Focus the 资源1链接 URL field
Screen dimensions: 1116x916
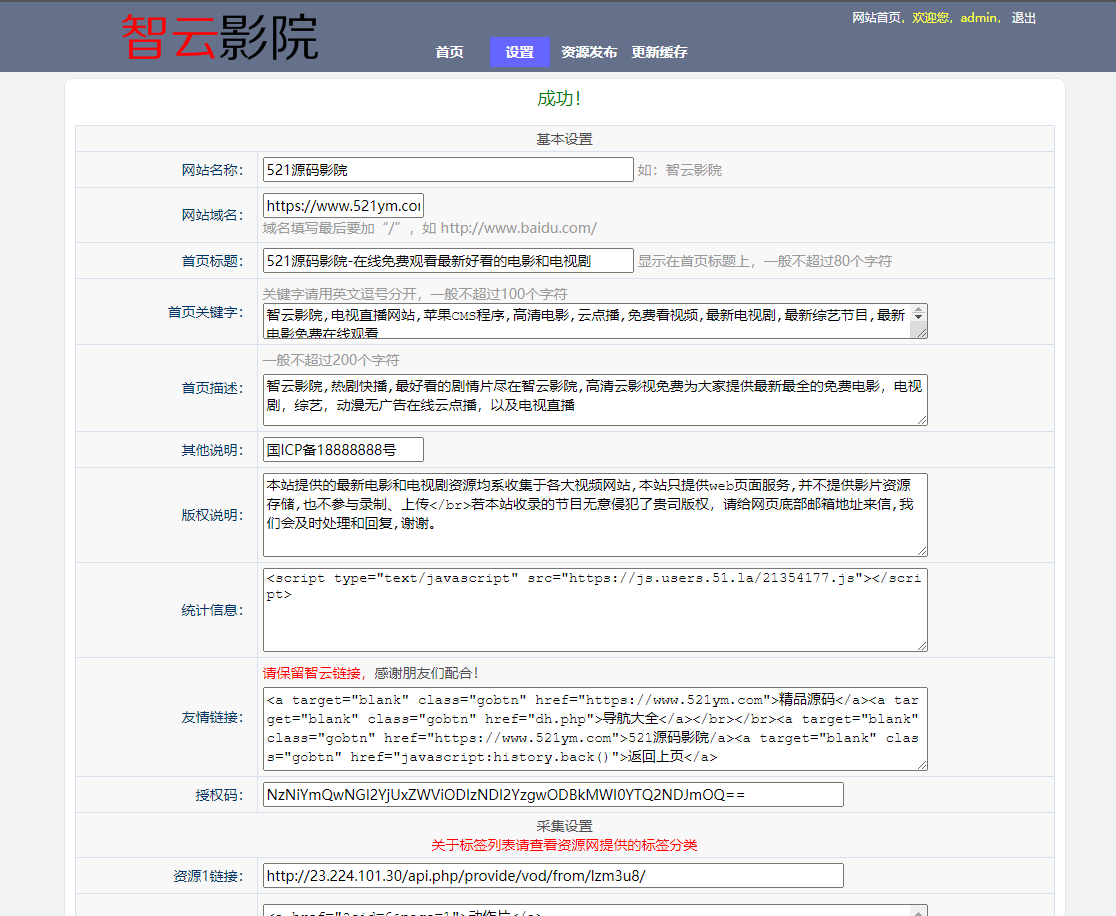tap(553, 876)
